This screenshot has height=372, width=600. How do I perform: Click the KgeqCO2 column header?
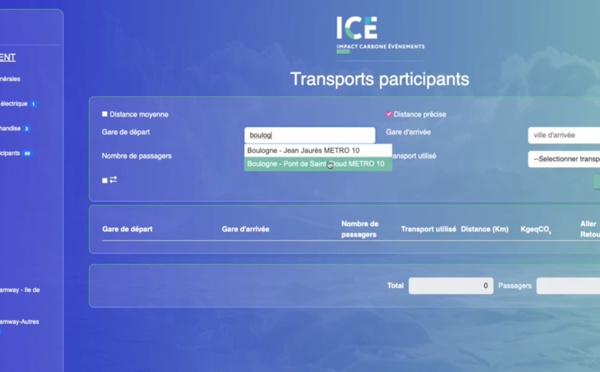536,229
